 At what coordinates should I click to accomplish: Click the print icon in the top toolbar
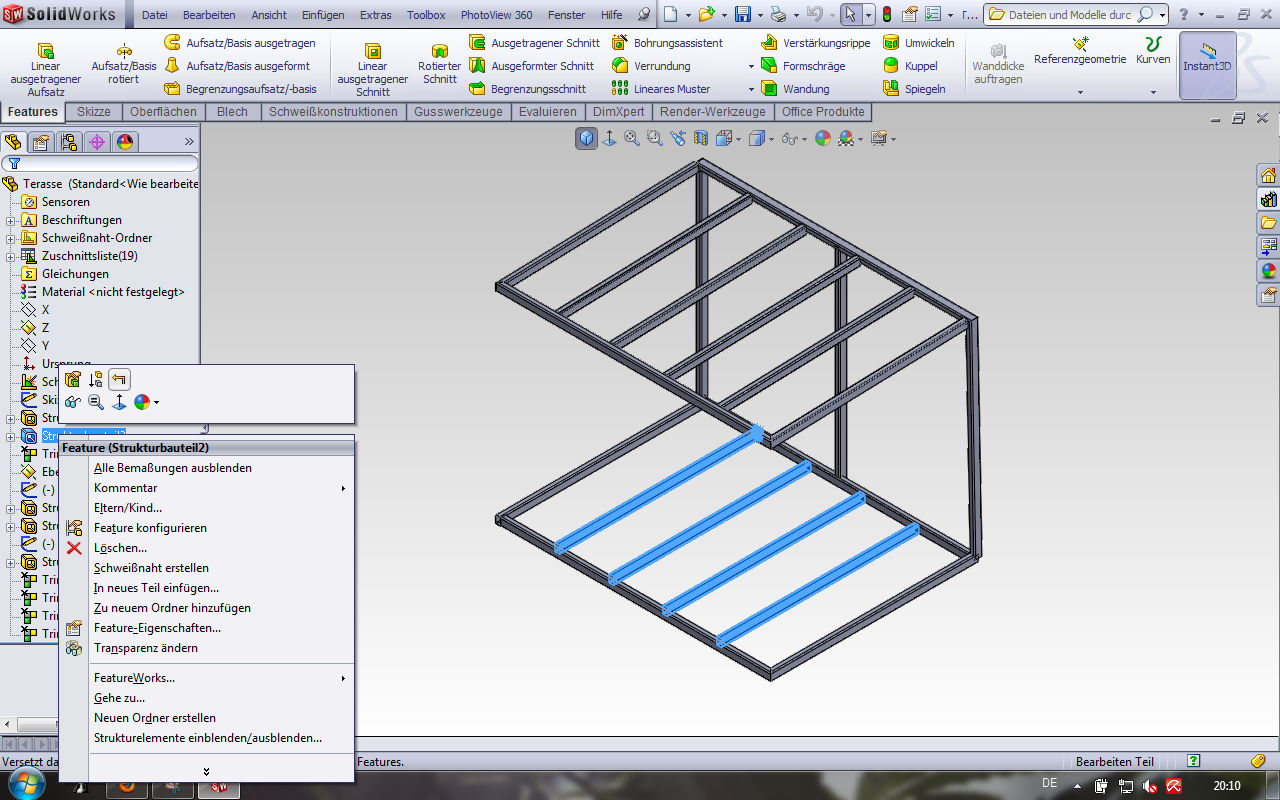point(779,15)
